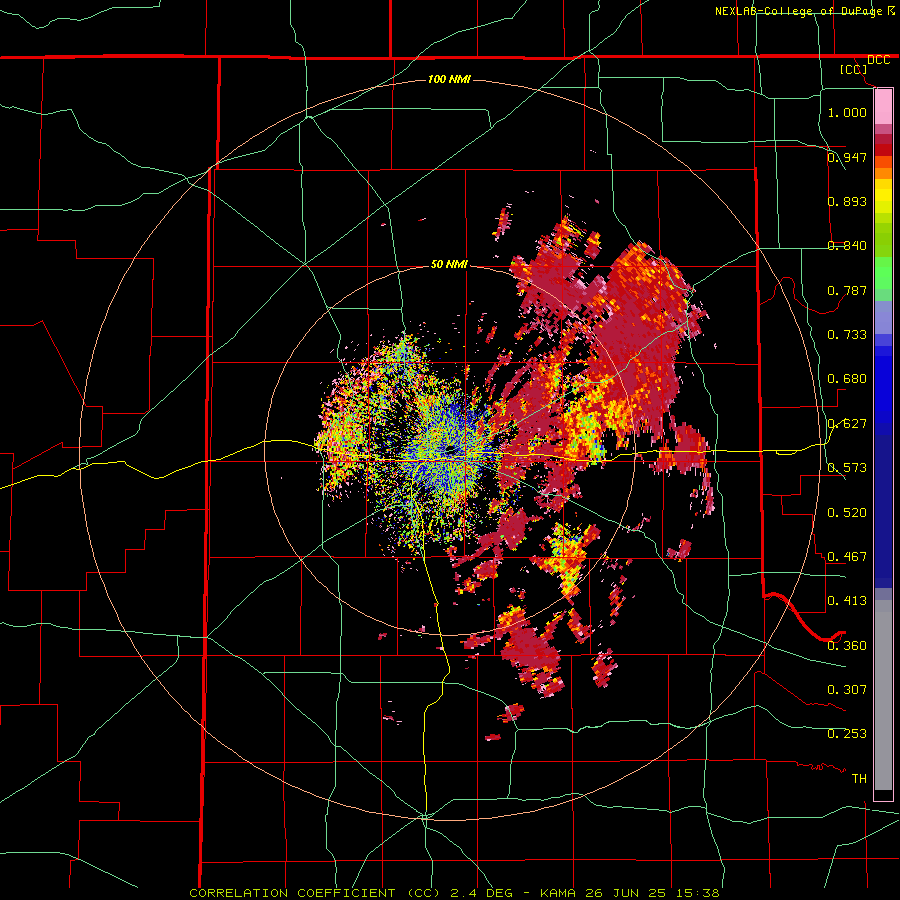Click the 0.573 legend value
Viewport: 900px width, 900px height.
pyautogui.click(x=847, y=468)
